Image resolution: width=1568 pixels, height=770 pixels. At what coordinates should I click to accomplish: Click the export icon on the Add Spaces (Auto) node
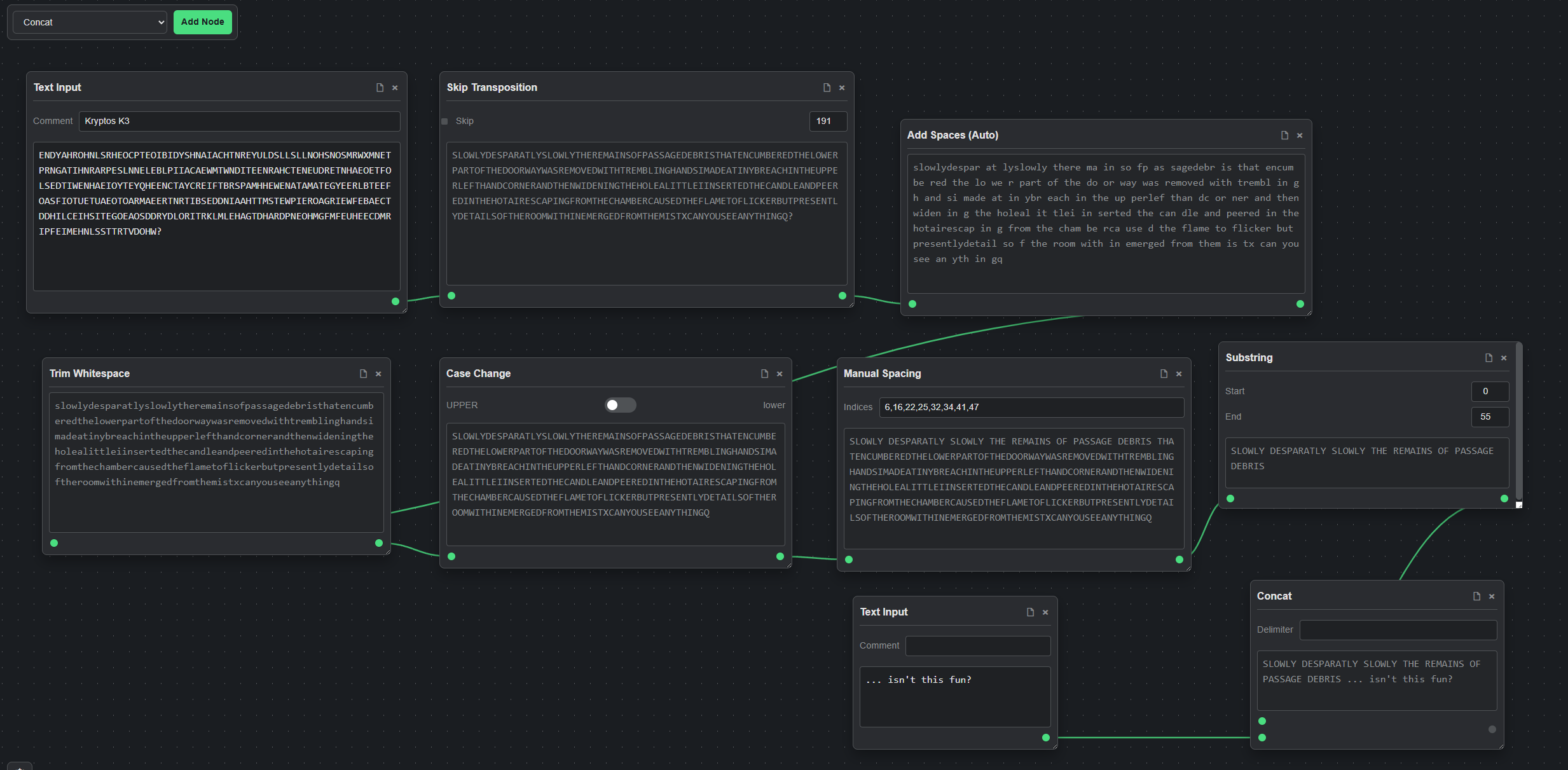[x=1284, y=135]
